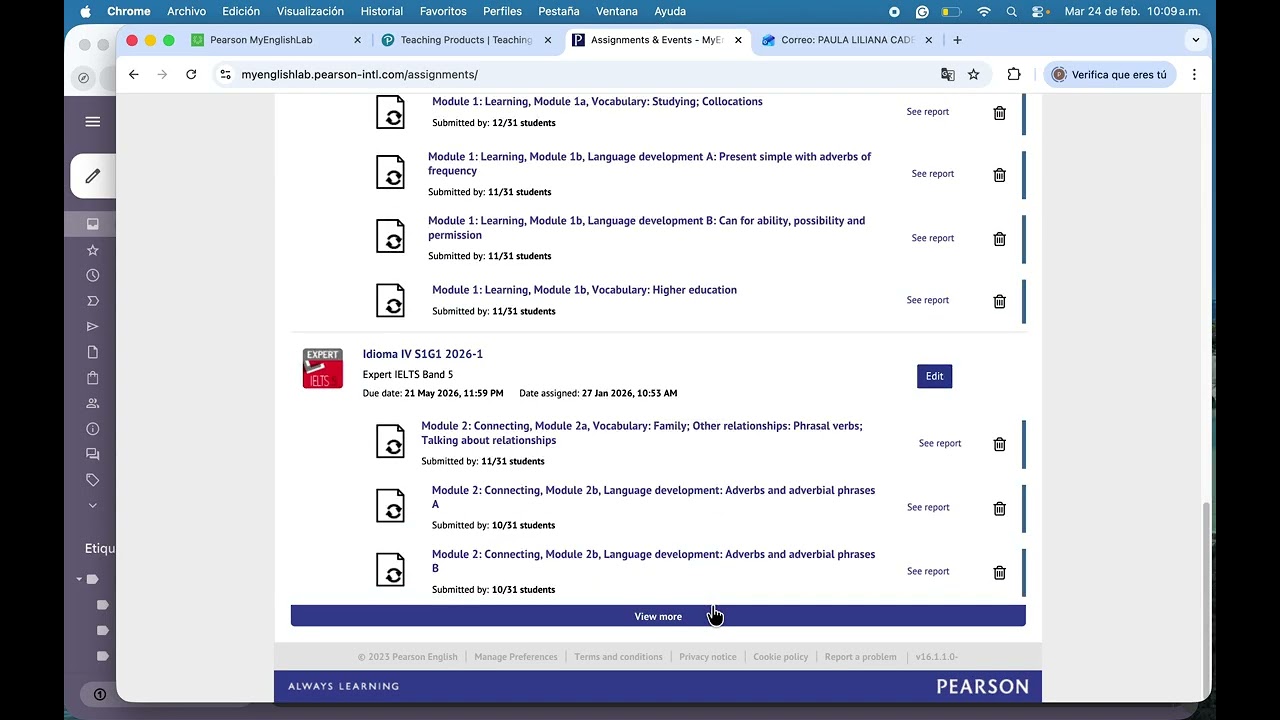Viewport: 1280px width, 720px height.
Task: Go back to the previous page
Action: point(134,74)
